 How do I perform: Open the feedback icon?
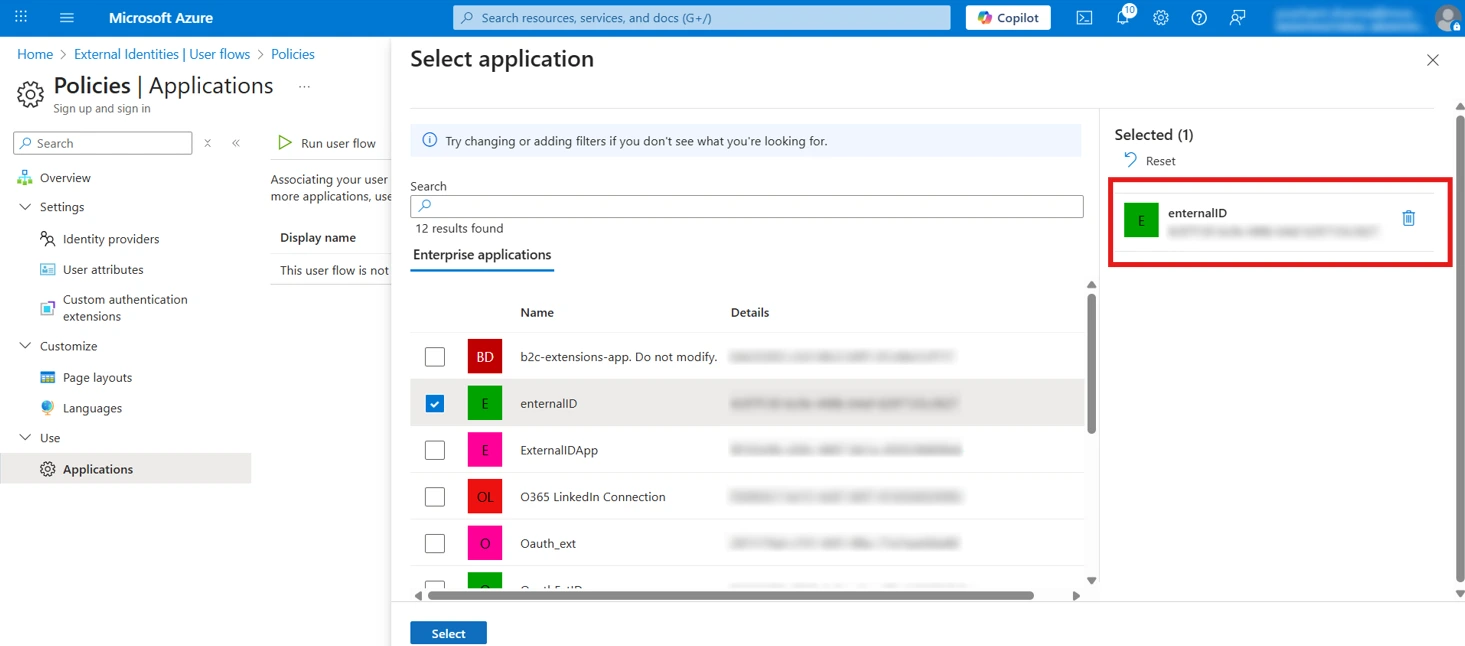click(x=1237, y=17)
